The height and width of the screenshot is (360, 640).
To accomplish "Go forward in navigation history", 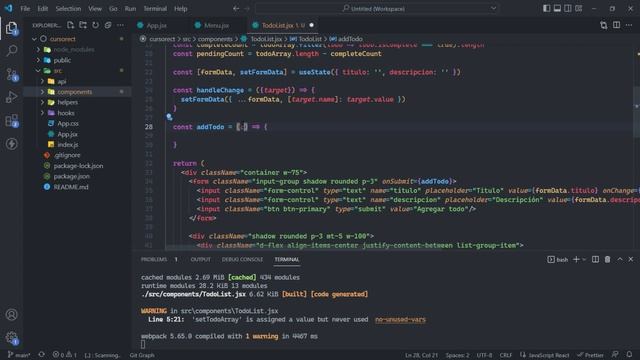I will (x=247, y=8).
